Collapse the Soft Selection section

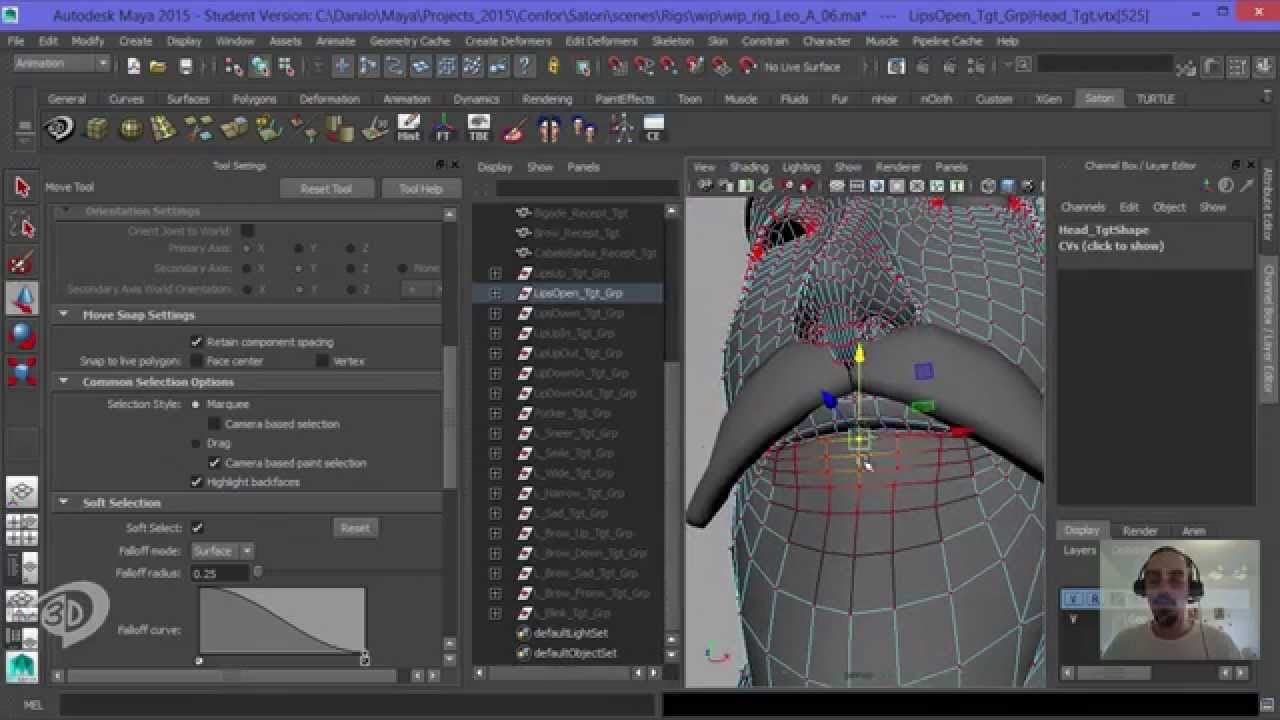click(x=63, y=503)
